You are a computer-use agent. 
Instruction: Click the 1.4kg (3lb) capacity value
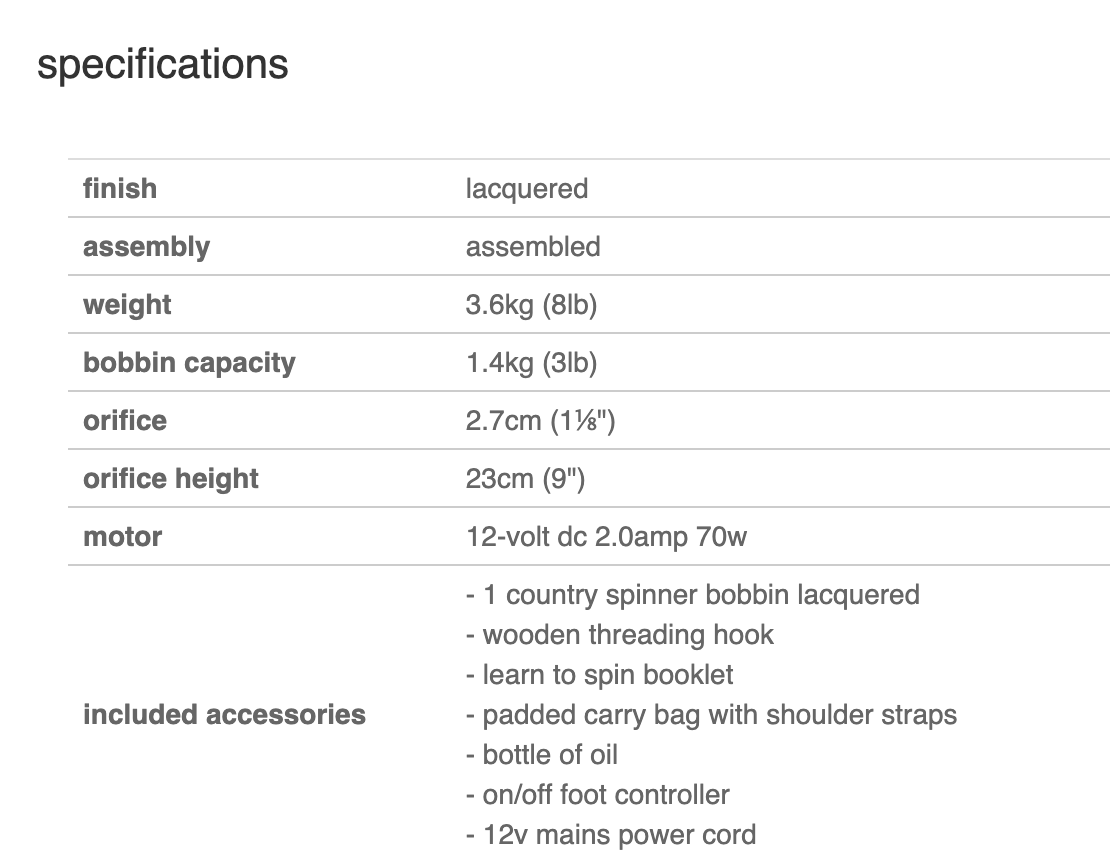point(530,362)
